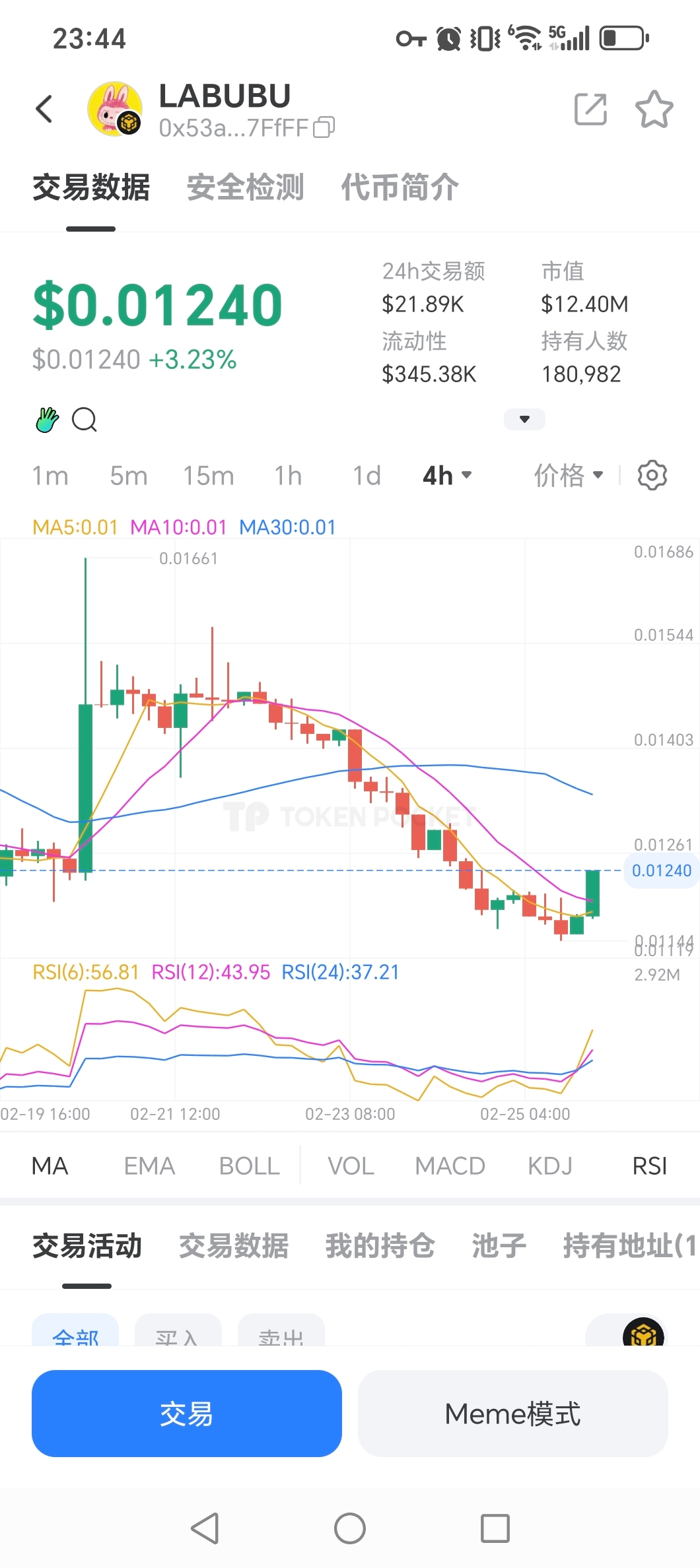The width and height of the screenshot is (700, 1568).
Task: Open chart settings gear icon
Action: [x=652, y=475]
